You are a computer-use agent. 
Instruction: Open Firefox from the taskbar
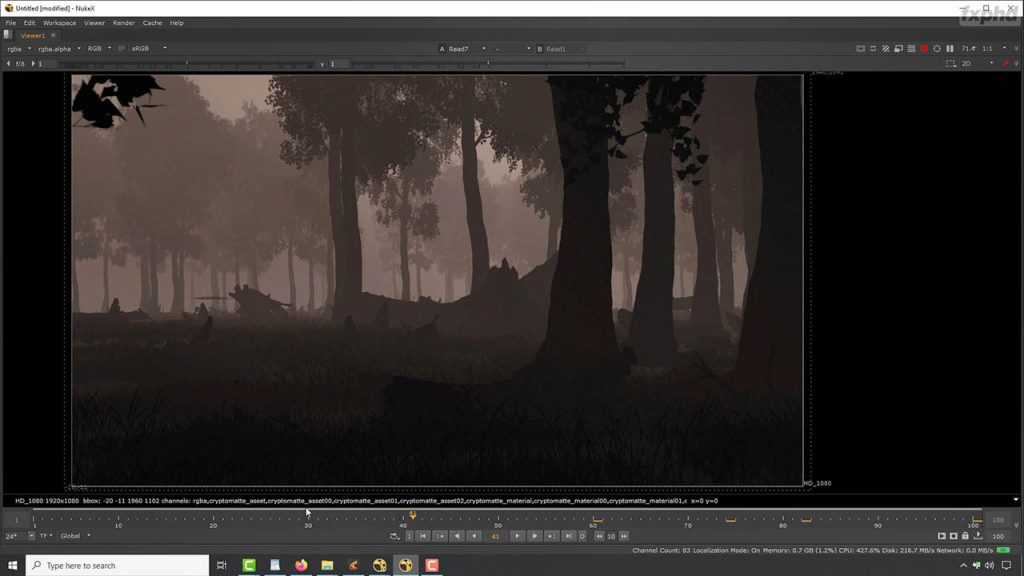[x=301, y=566]
